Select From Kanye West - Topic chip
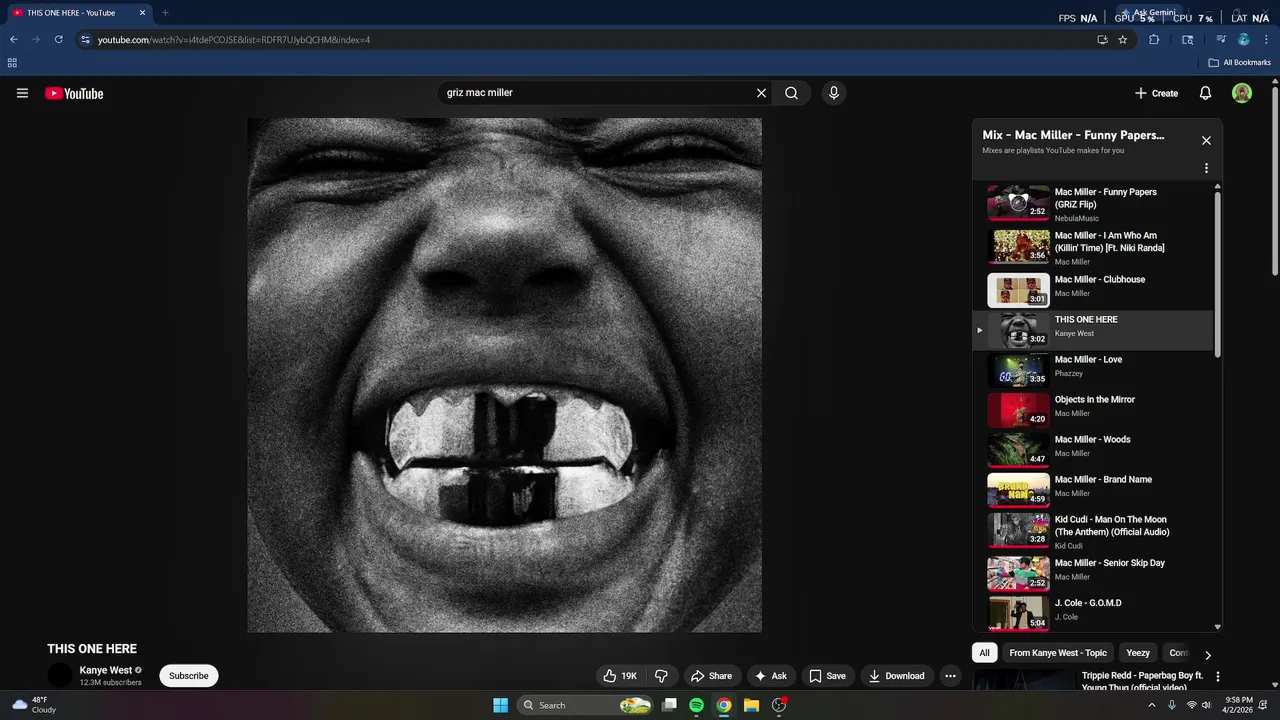The width and height of the screenshot is (1280, 720). [1058, 653]
